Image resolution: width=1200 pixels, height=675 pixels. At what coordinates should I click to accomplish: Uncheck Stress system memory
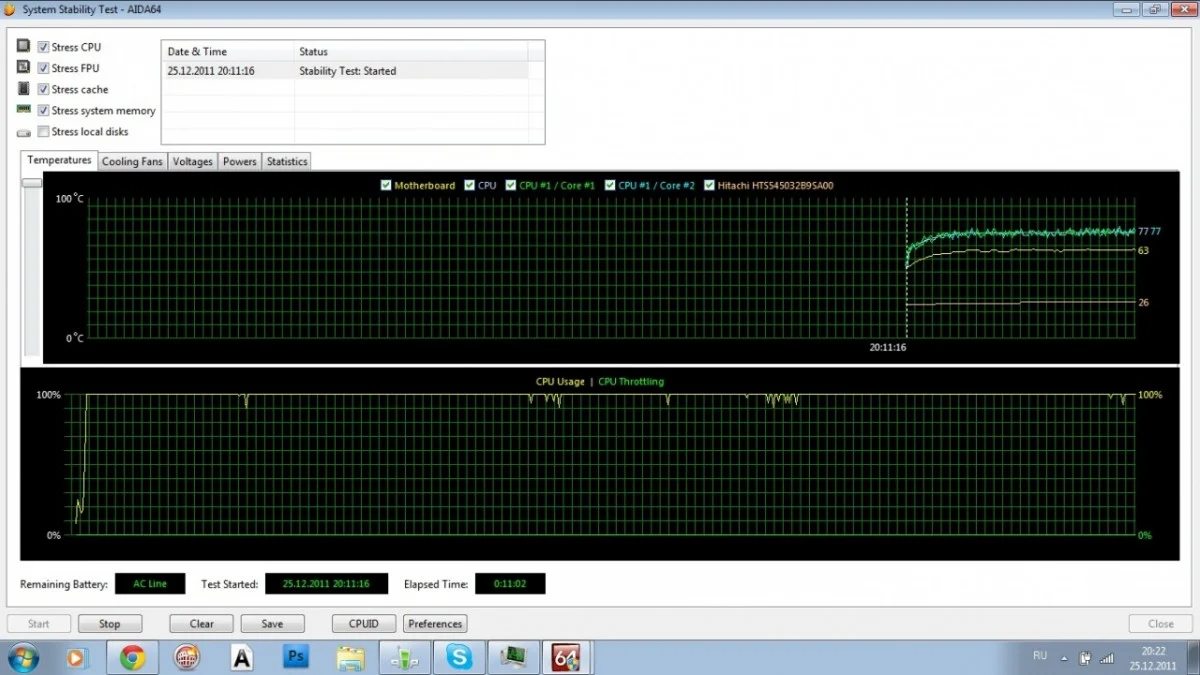44,110
